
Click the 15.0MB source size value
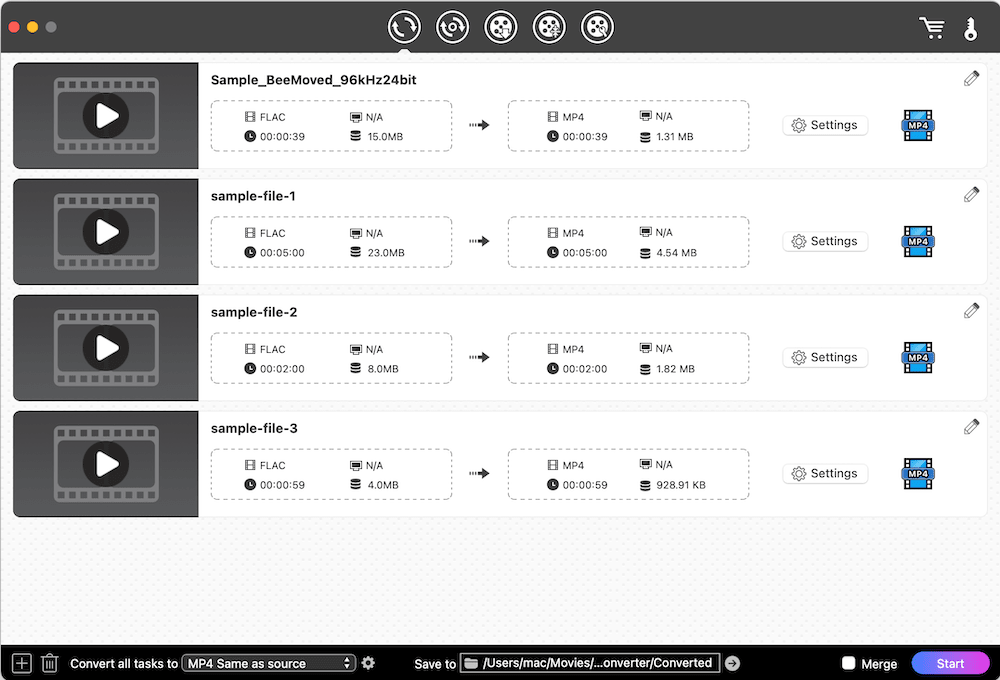(x=385, y=137)
